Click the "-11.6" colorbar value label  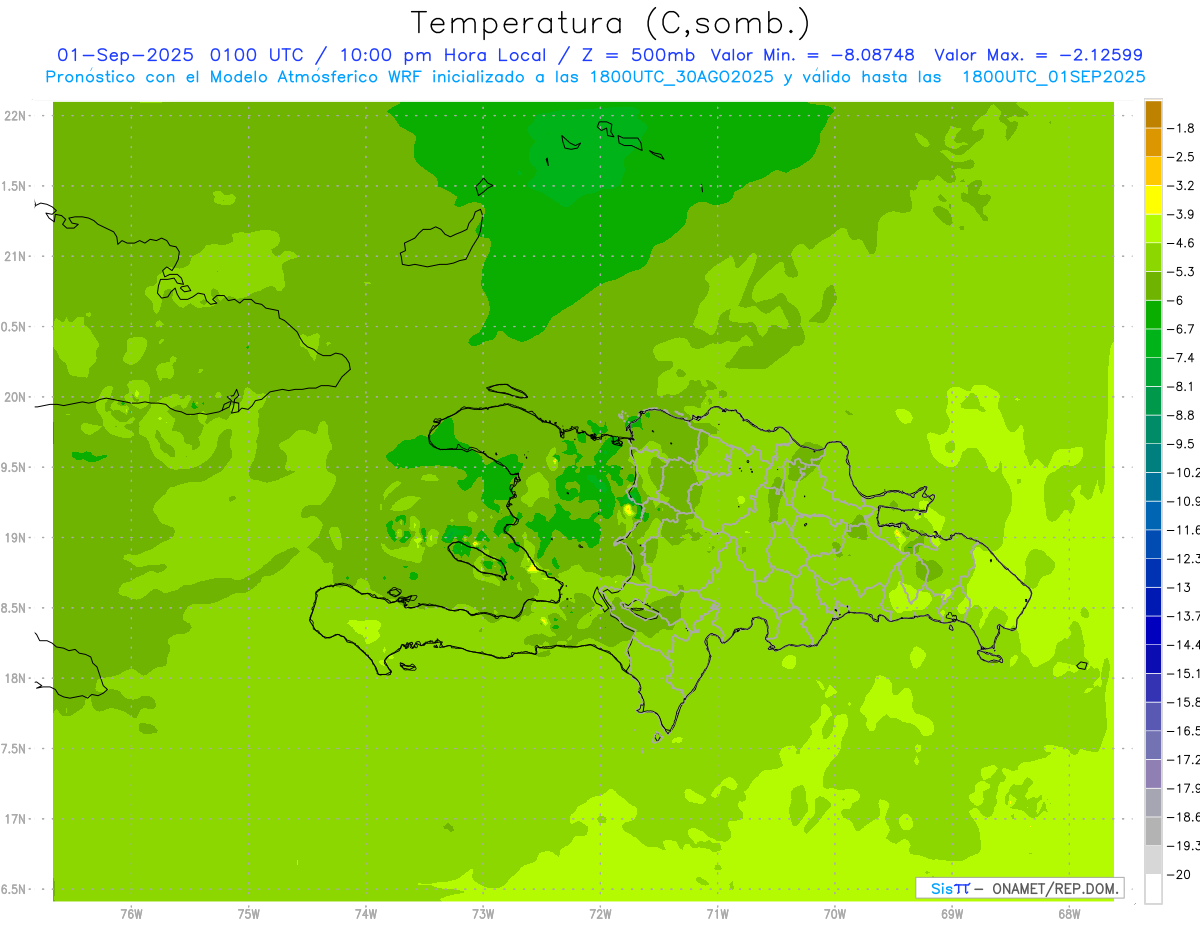(1186, 530)
